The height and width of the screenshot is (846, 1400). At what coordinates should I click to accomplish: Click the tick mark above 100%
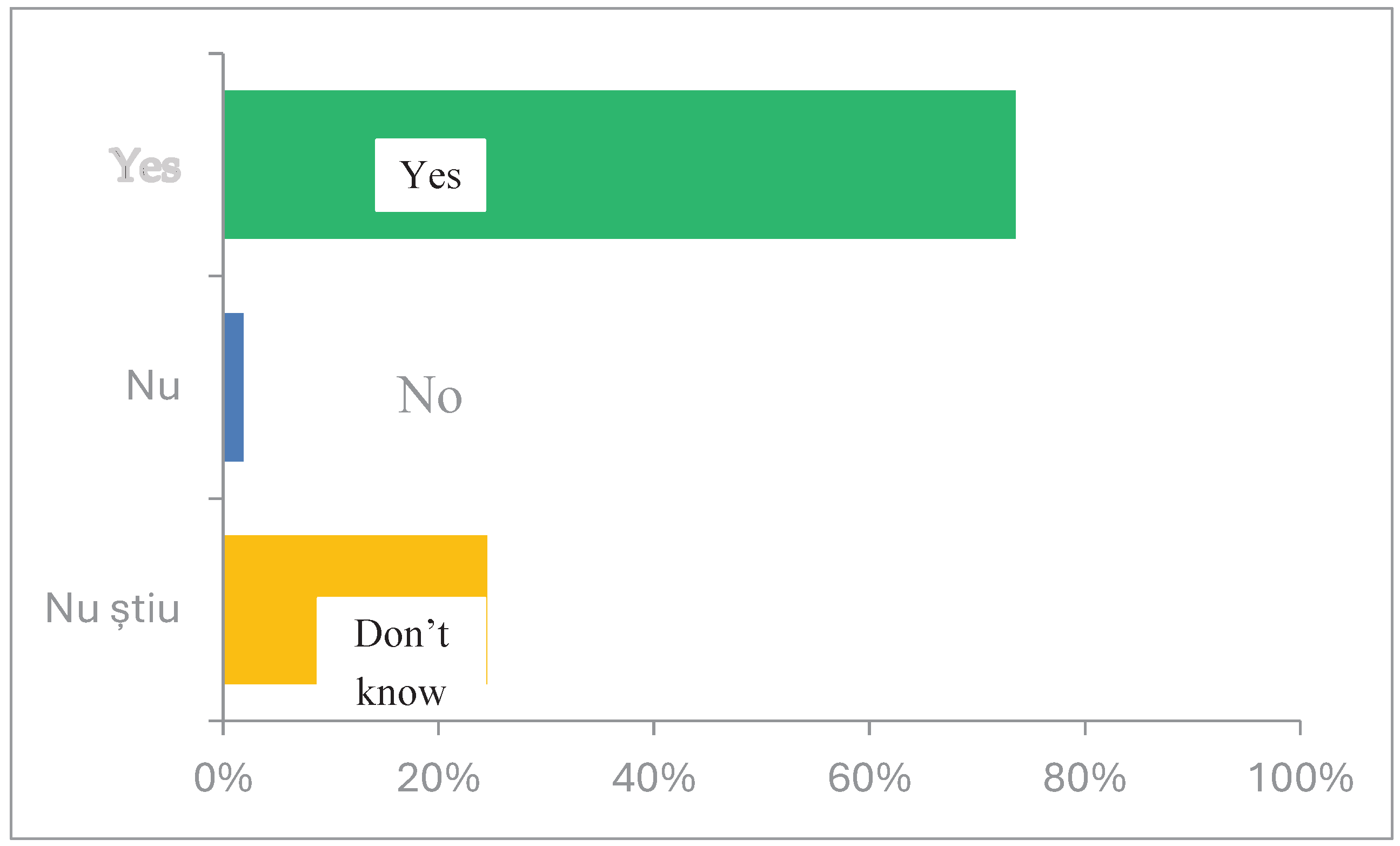point(1301,728)
